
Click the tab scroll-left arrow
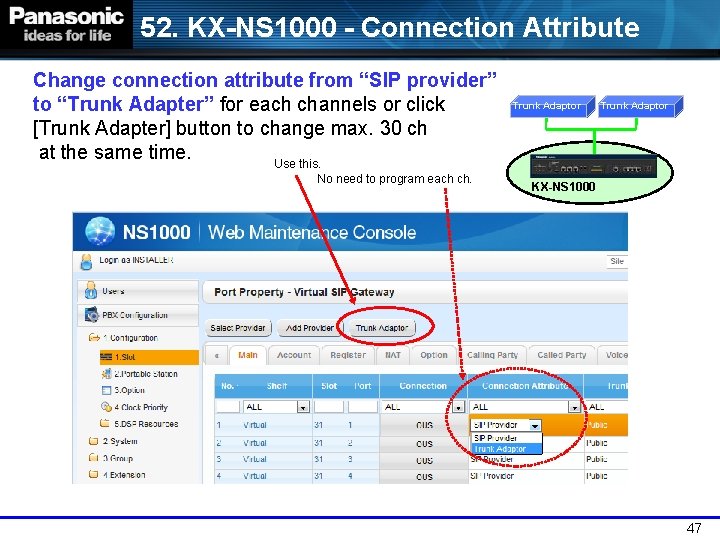216,355
